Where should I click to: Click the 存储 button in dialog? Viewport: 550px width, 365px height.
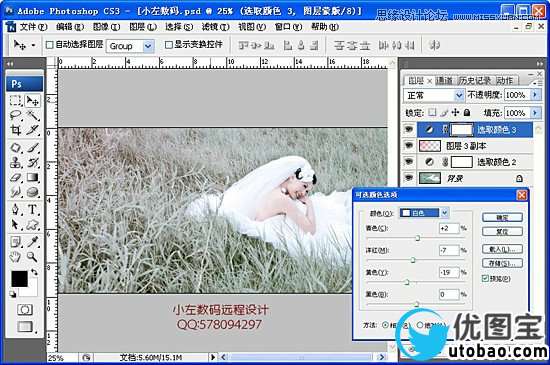[x=502, y=263]
